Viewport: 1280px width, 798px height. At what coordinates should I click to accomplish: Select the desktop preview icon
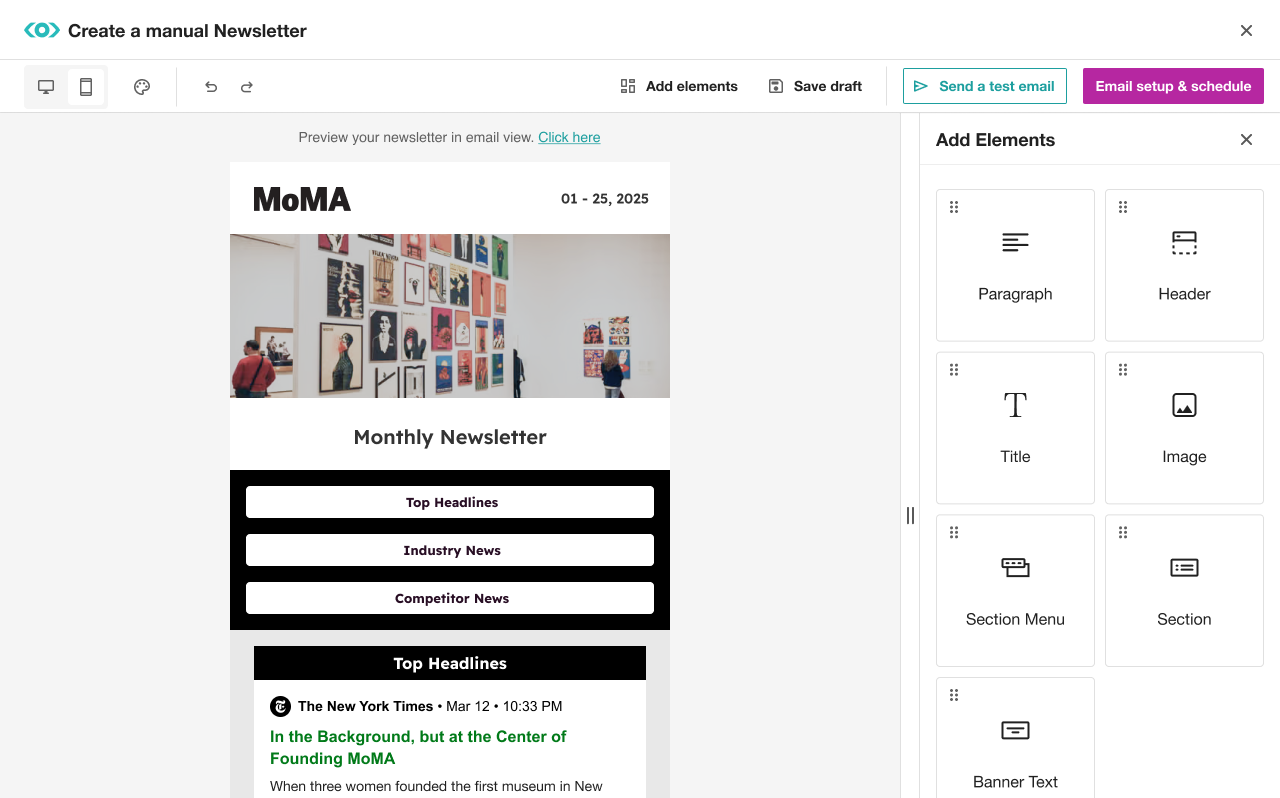[45, 86]
